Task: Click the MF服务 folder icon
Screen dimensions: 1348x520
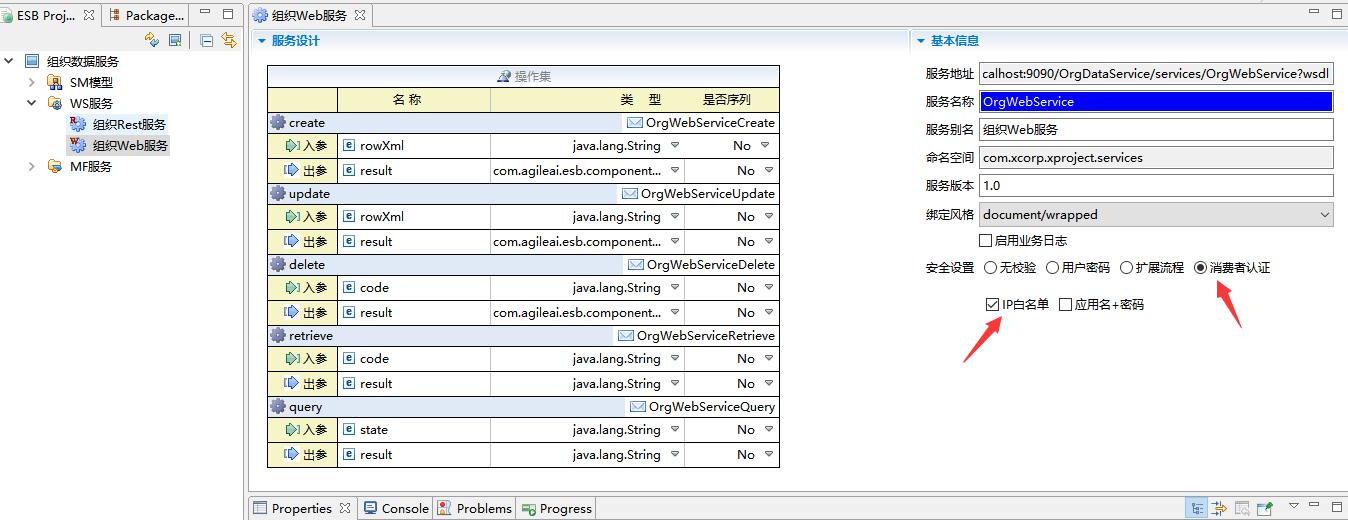Action: (55, 166)
